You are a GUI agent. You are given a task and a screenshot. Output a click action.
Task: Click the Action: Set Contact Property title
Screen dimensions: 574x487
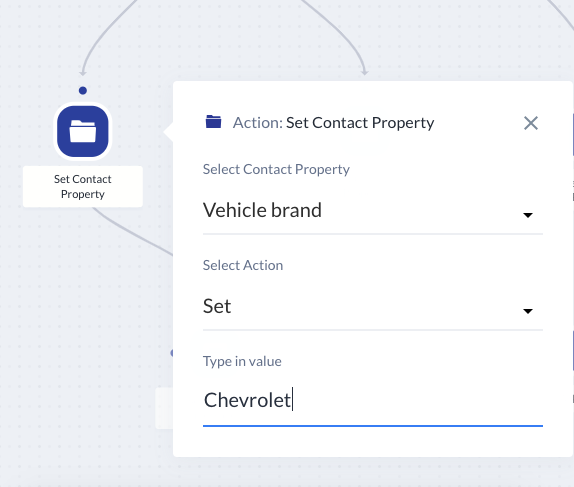click(x=333, y=123)
